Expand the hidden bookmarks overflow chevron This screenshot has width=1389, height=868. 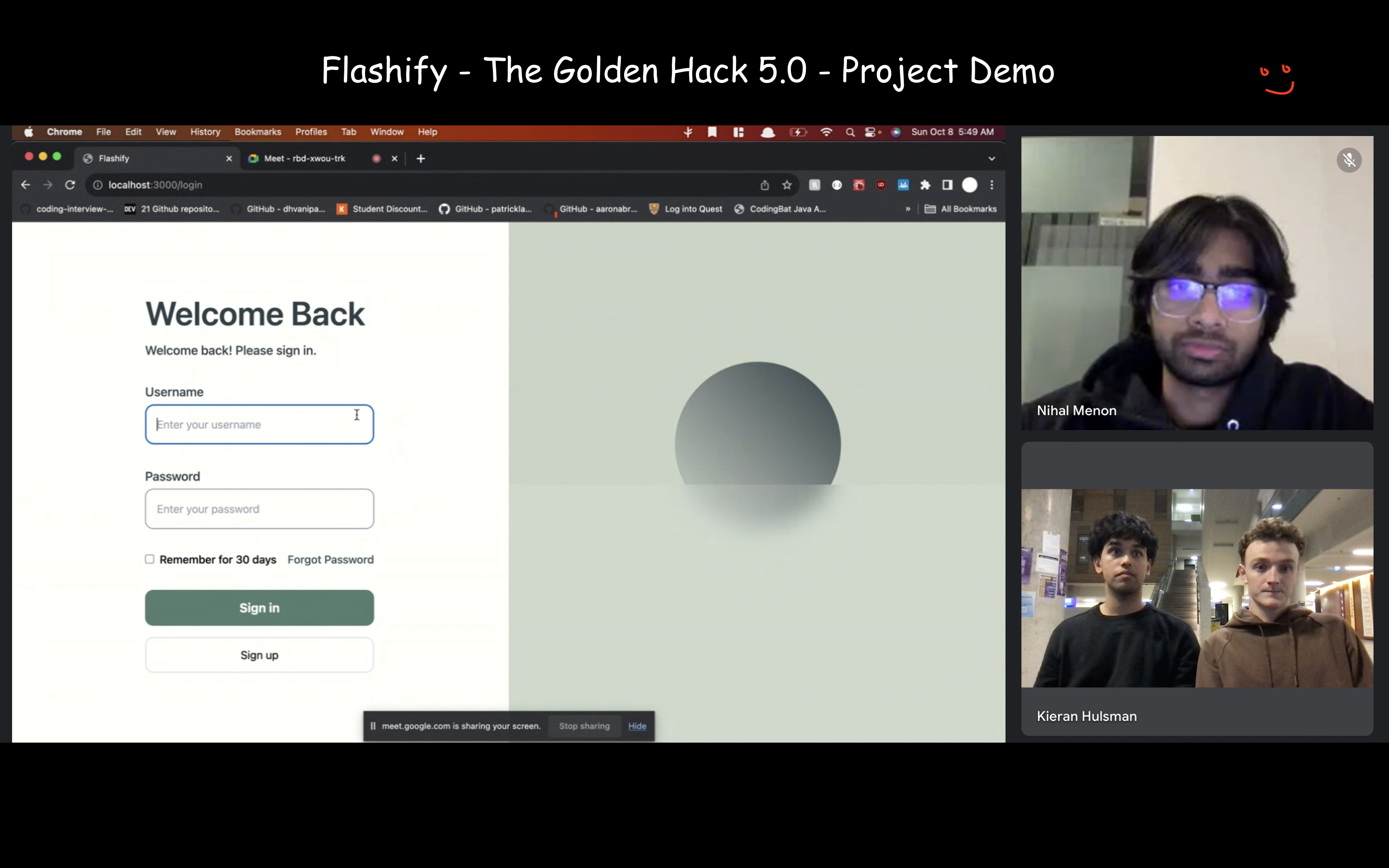[908, 209]
